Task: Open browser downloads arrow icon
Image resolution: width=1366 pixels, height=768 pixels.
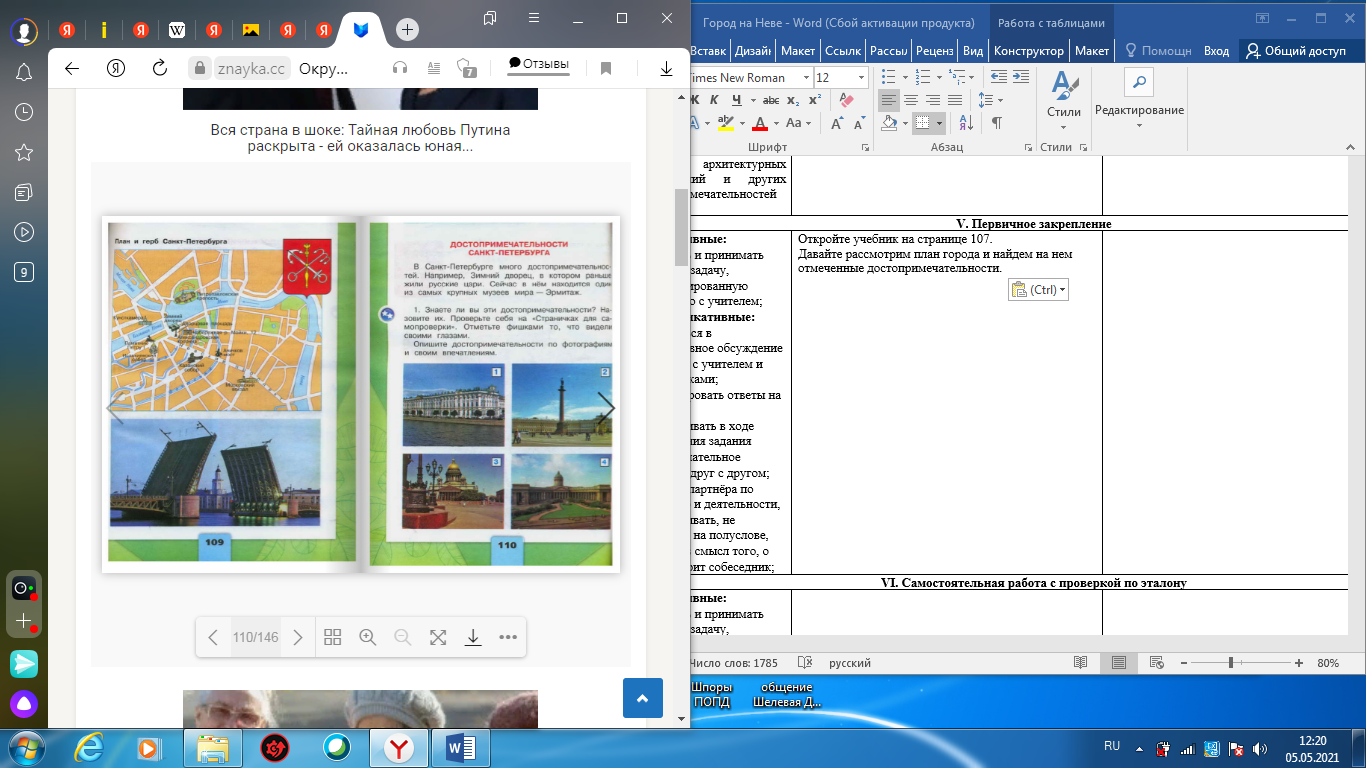Action: [666, 68]
